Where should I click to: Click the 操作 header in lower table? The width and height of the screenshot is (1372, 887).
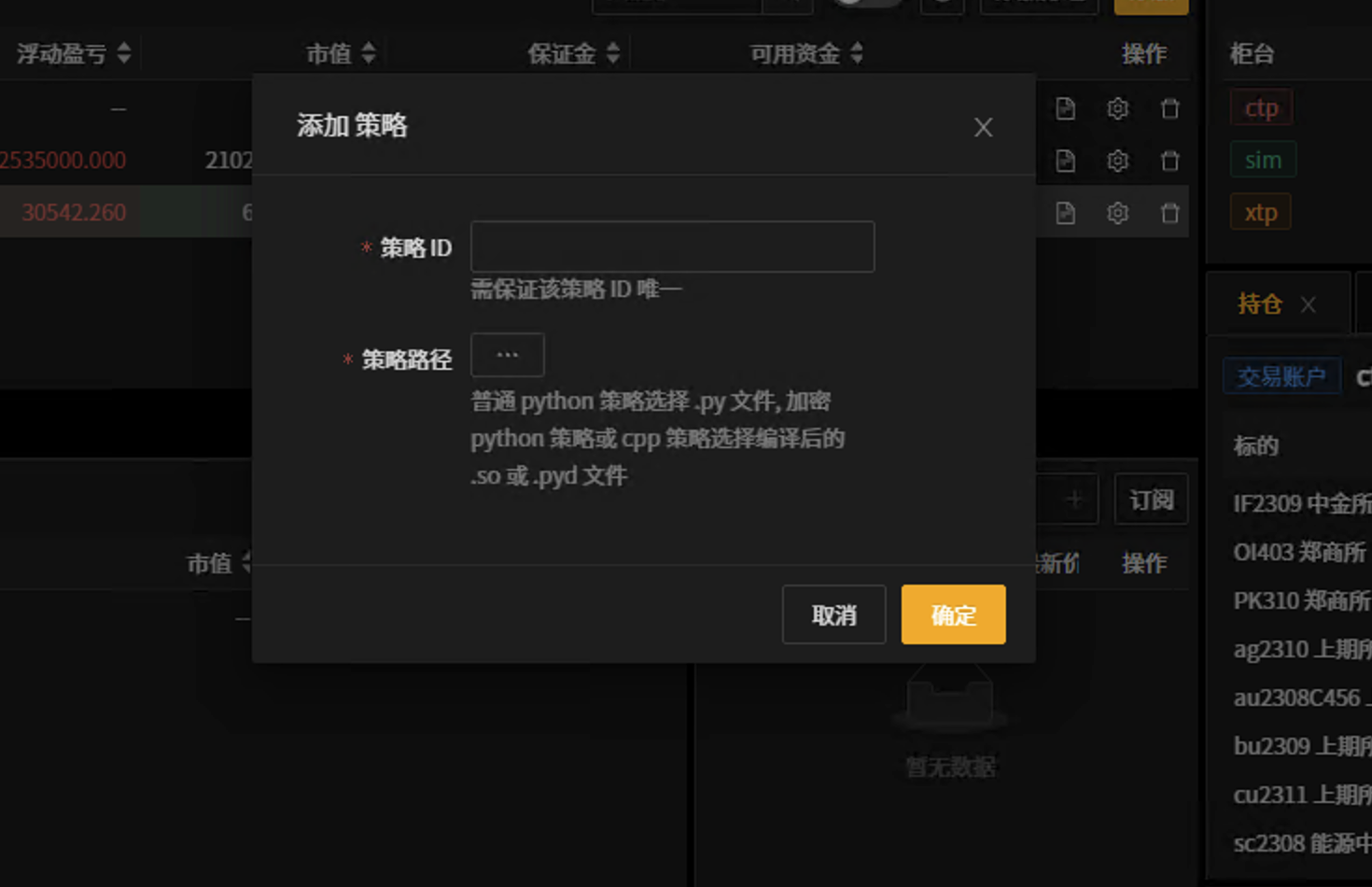(x=1144, y=563)
